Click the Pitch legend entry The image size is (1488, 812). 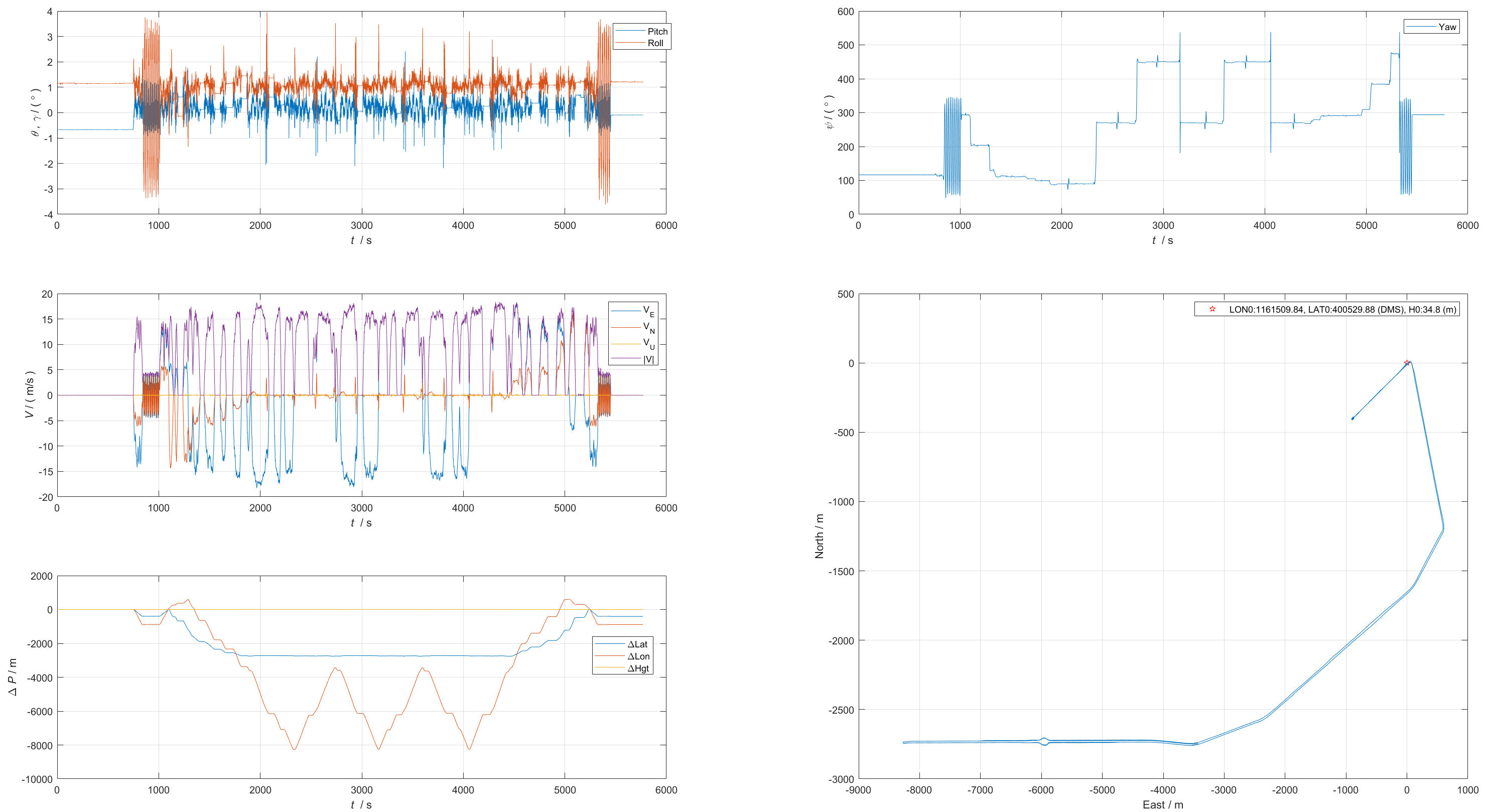[x=641, y=31]
